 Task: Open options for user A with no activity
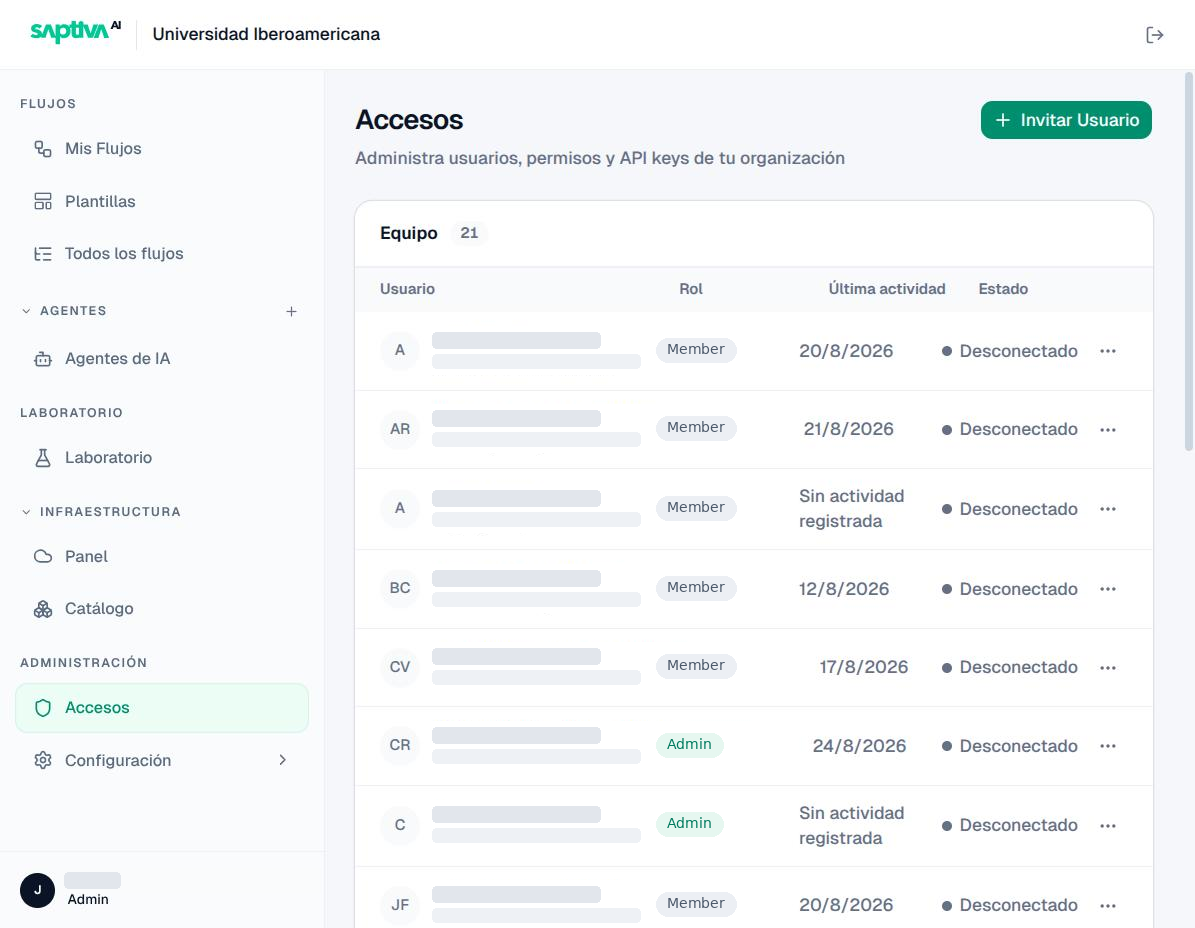click(1107, 509)
